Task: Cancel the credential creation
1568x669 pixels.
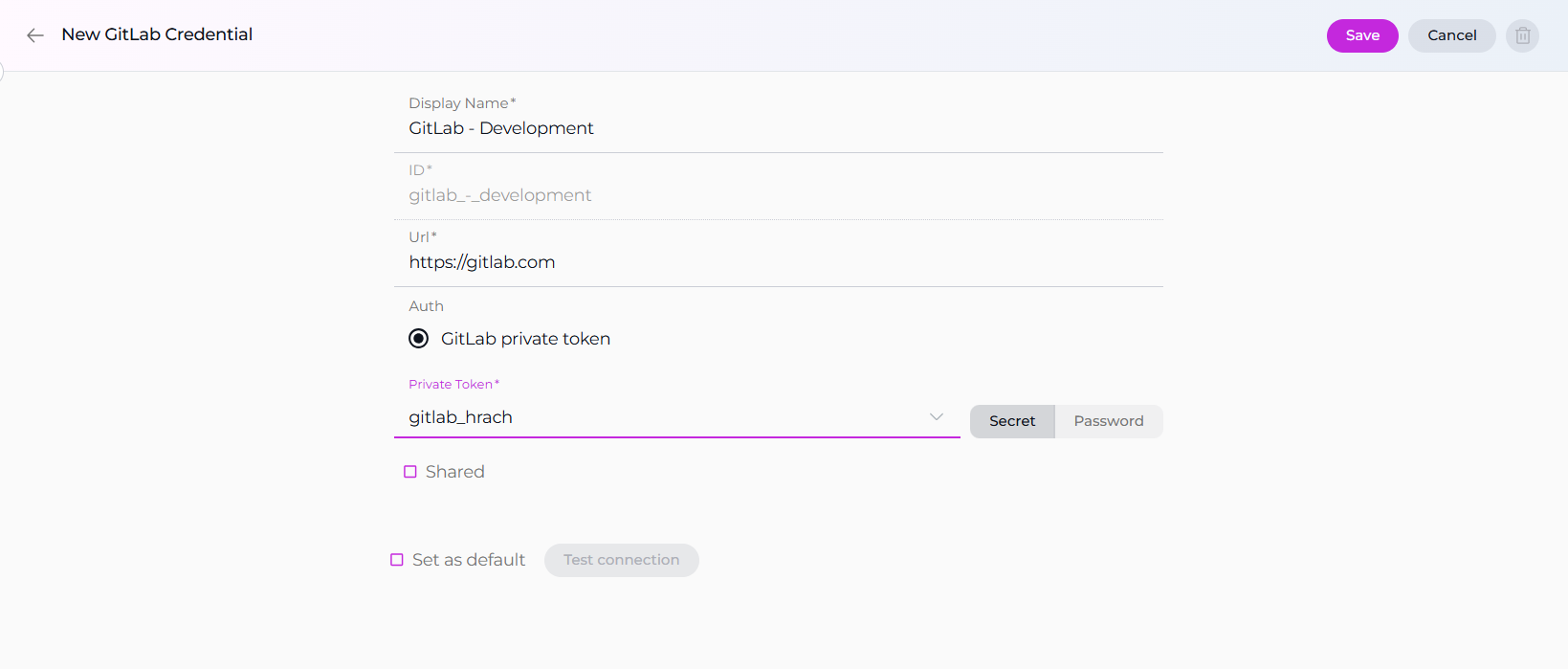Action: pyautogui.click(x=1451, y=35)
